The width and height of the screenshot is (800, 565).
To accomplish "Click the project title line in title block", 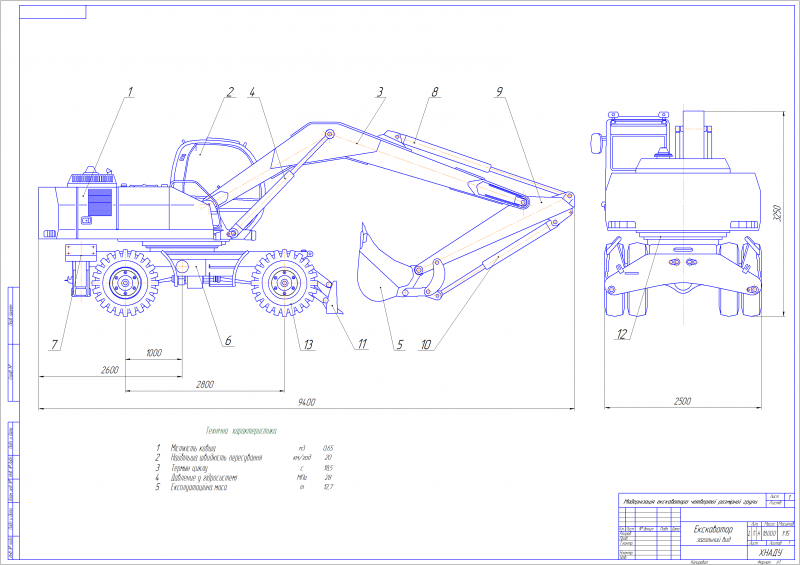I will 690,501.
